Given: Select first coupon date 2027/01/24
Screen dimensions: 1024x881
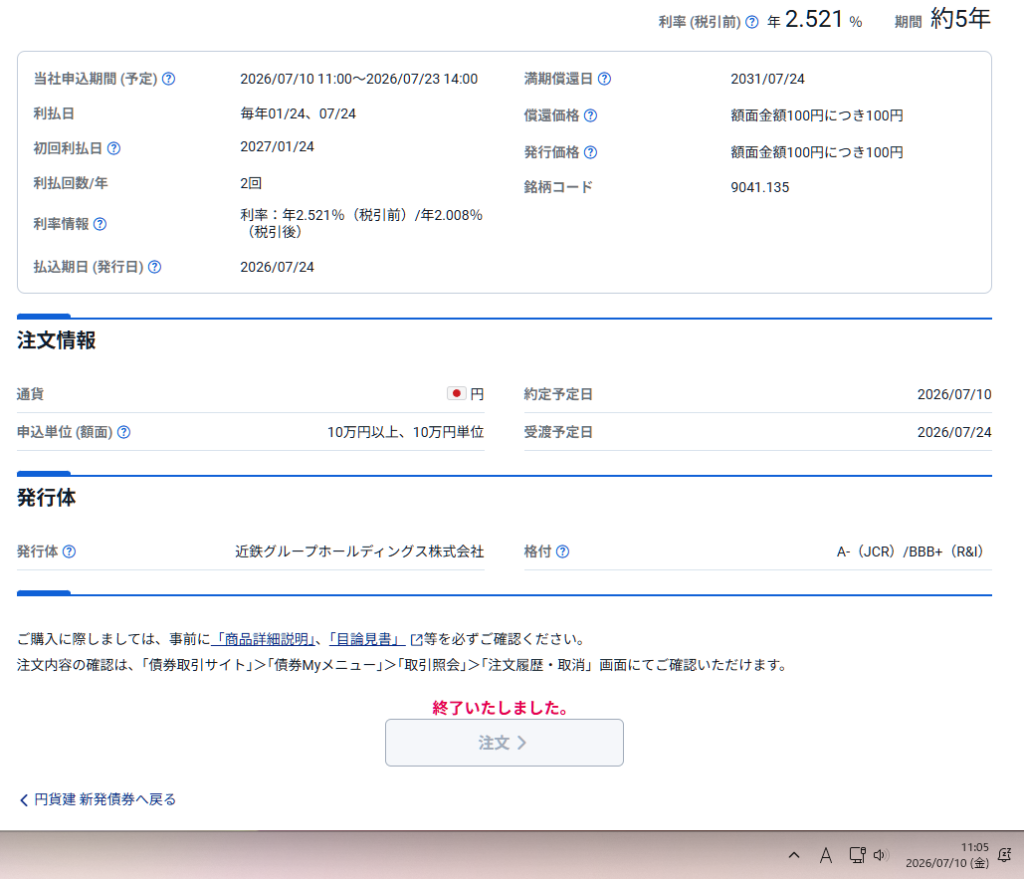Looking at the screenshot, I should coord(277,147).
